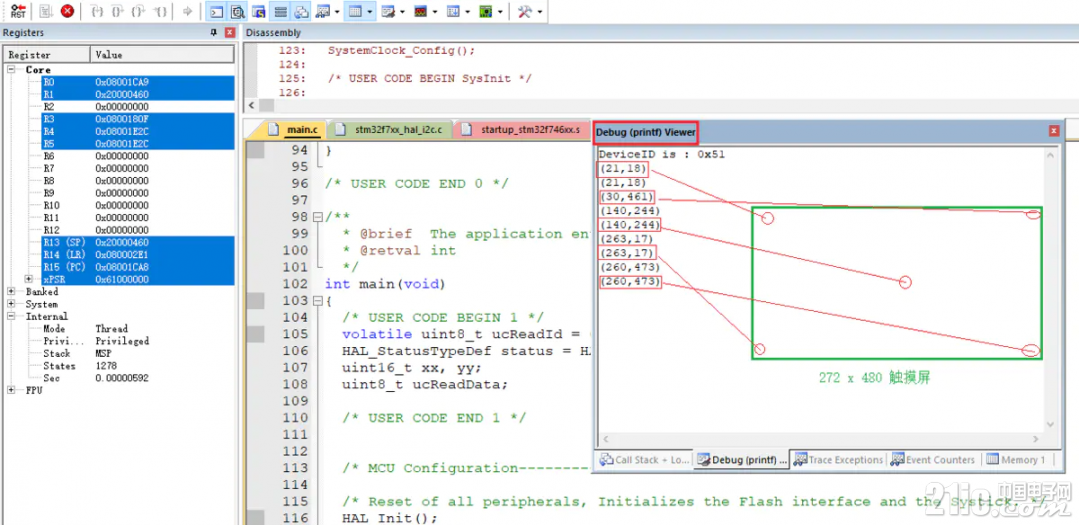Toggle the Call Stack Window icon
The width and height of the screenshot is (1079, 525).
[301, 11]
